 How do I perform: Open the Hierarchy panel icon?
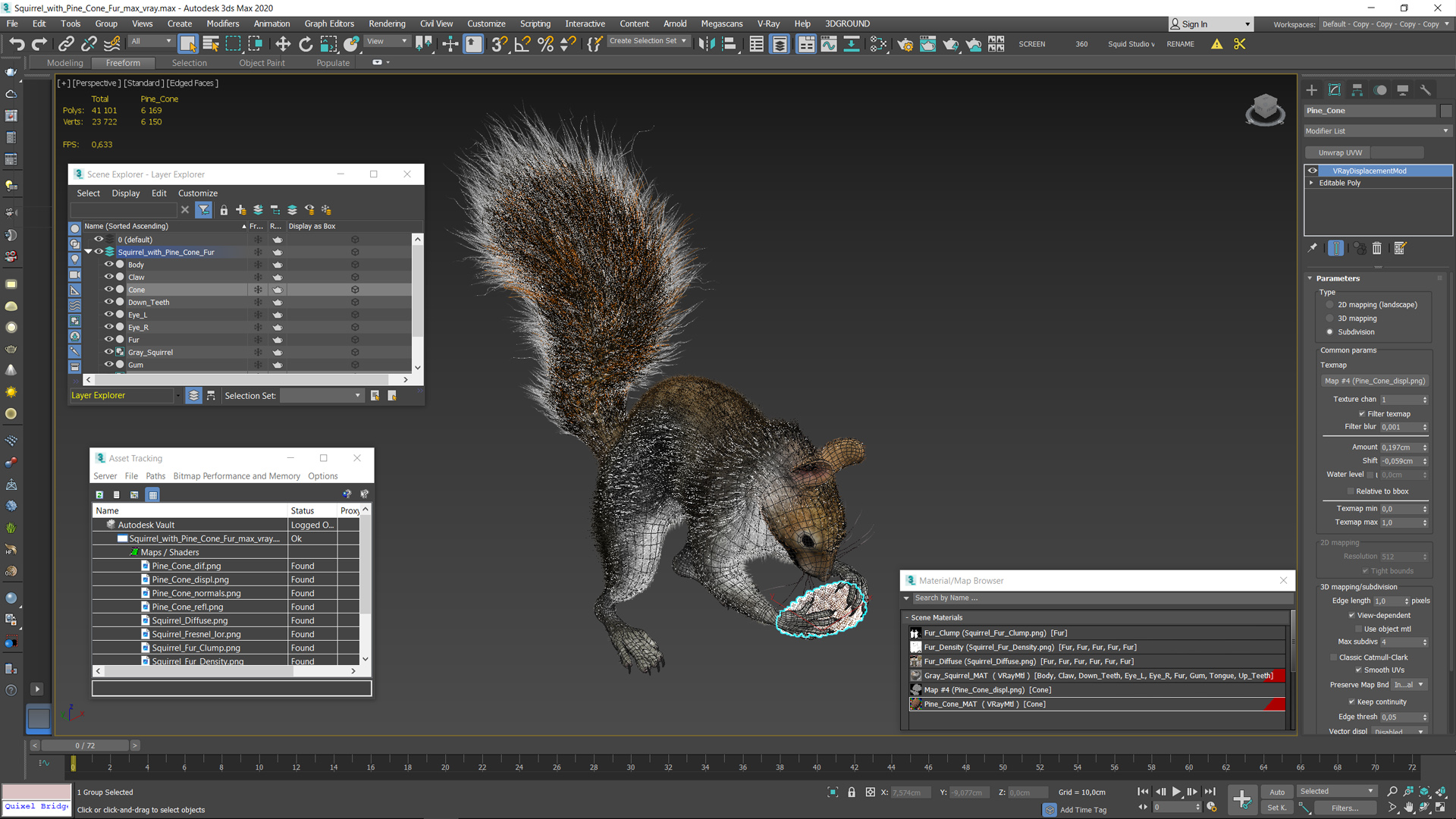1357,89
